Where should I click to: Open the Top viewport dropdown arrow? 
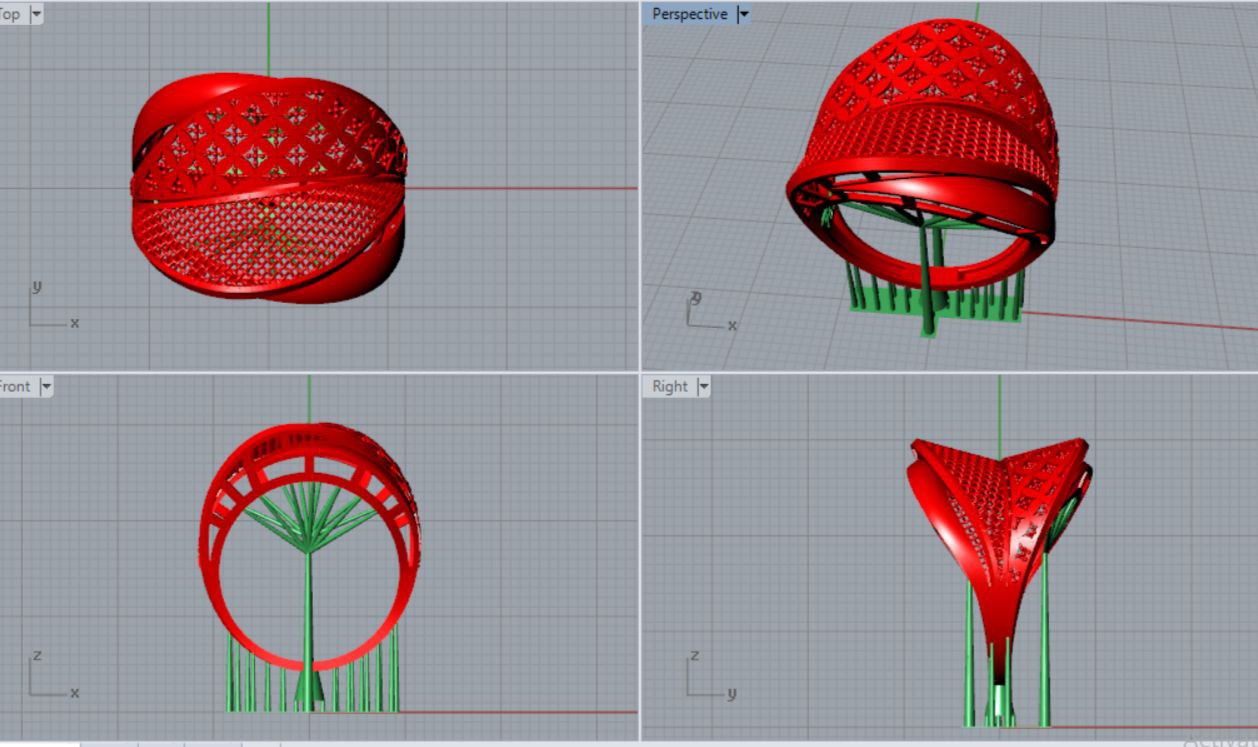(37, 14)
